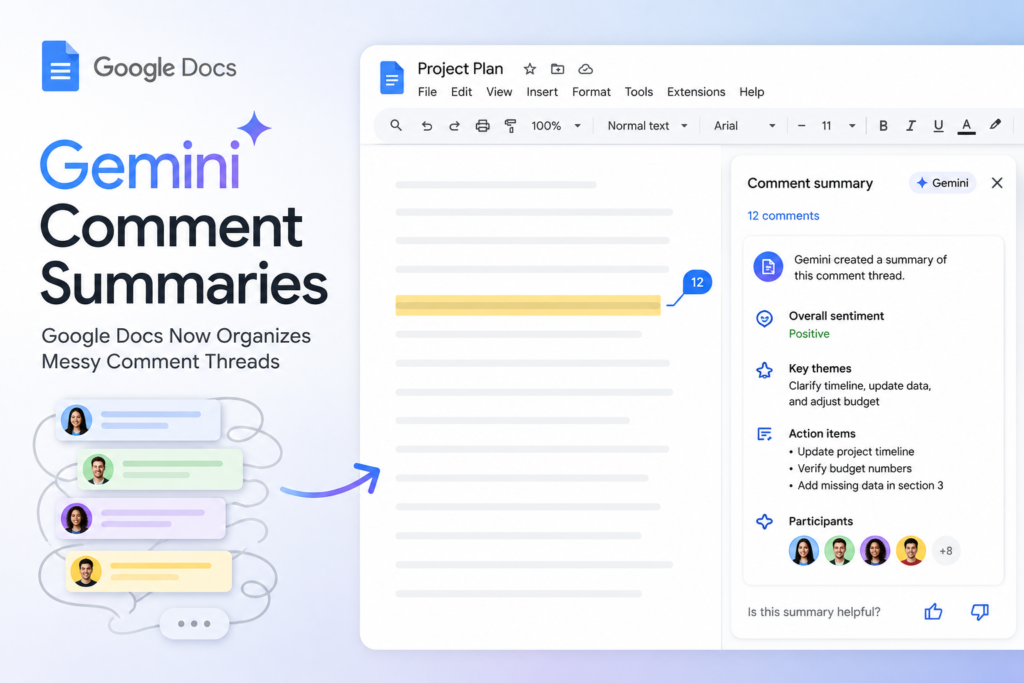Decrease font size with minus button
This screenshot has height=683, width=1024.
coord(801,126)
